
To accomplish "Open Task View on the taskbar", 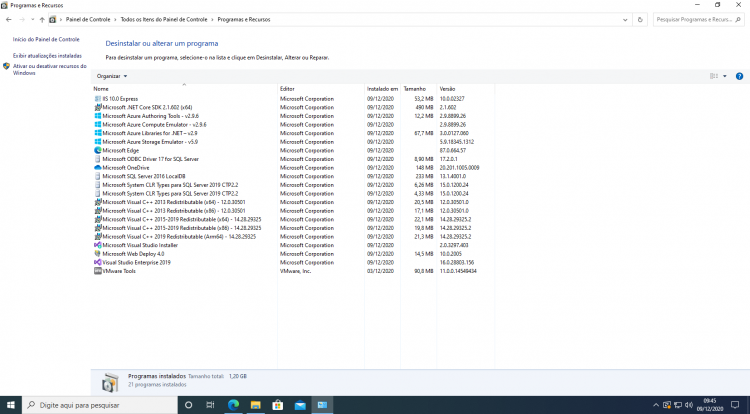I will tap(210, 405).
